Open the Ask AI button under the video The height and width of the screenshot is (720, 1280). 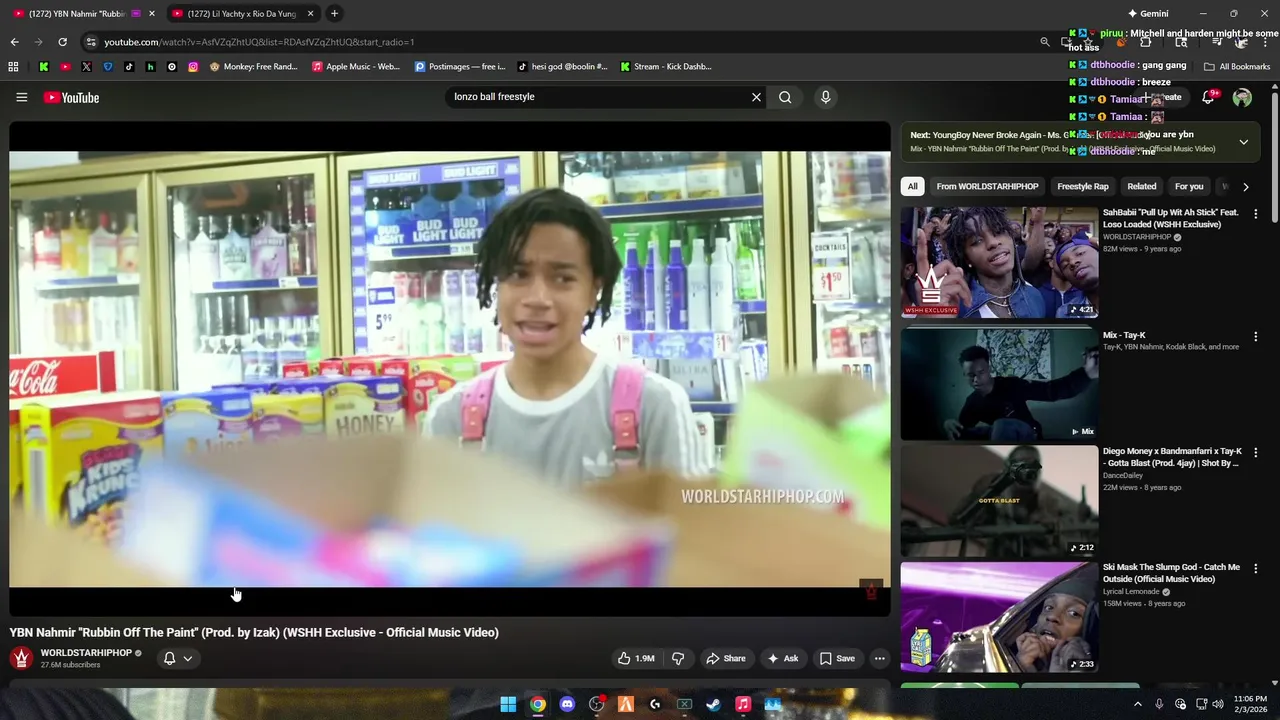click(x=782, y=658)
